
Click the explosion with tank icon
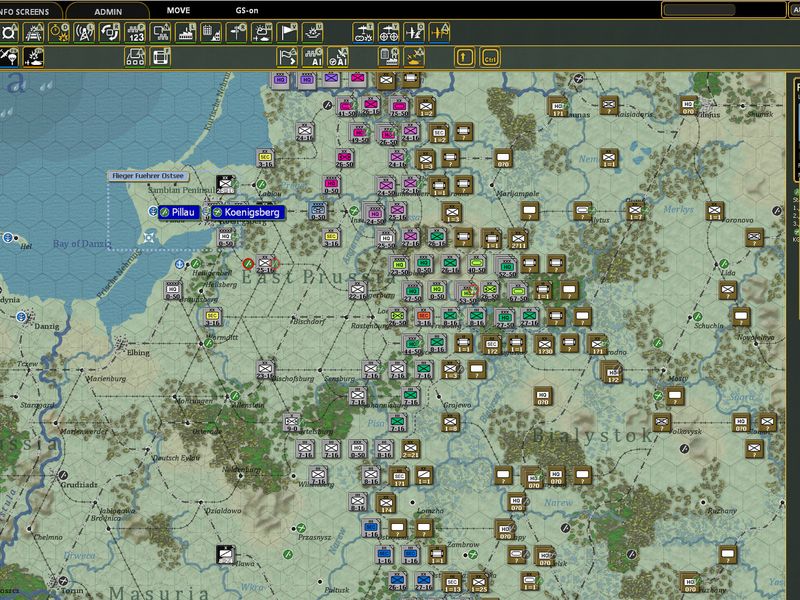click(x=34, y=57)
